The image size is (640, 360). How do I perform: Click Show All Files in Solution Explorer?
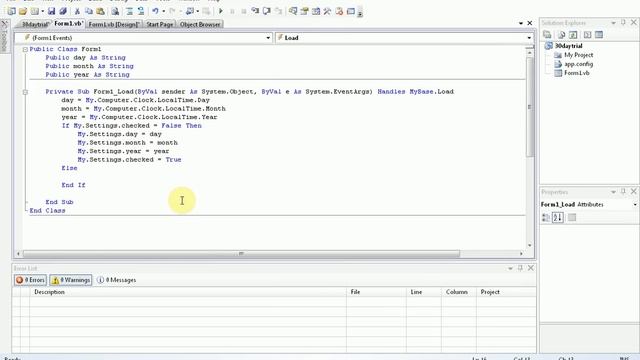[x=562, y=35]
